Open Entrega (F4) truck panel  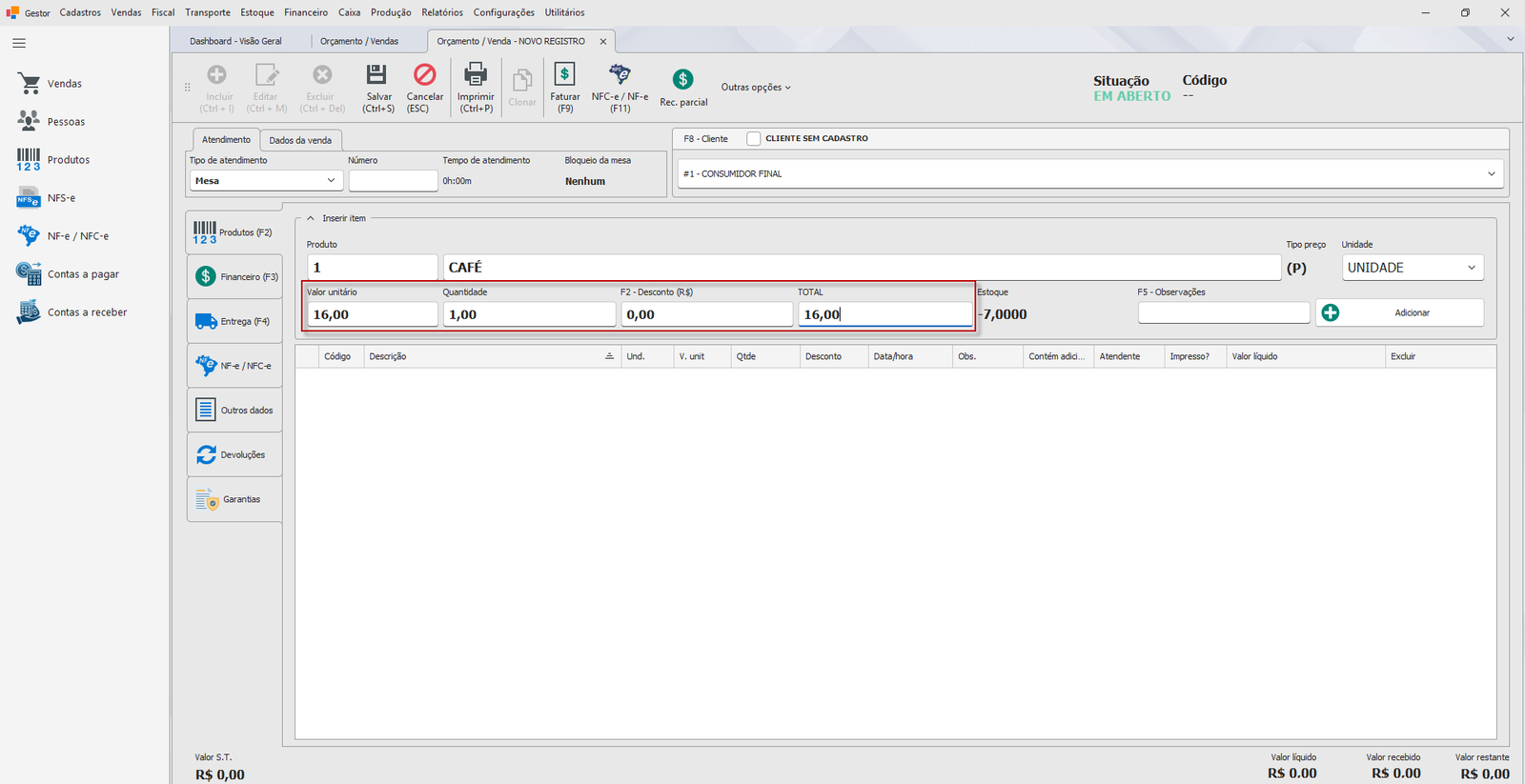[x=234, y=321]
